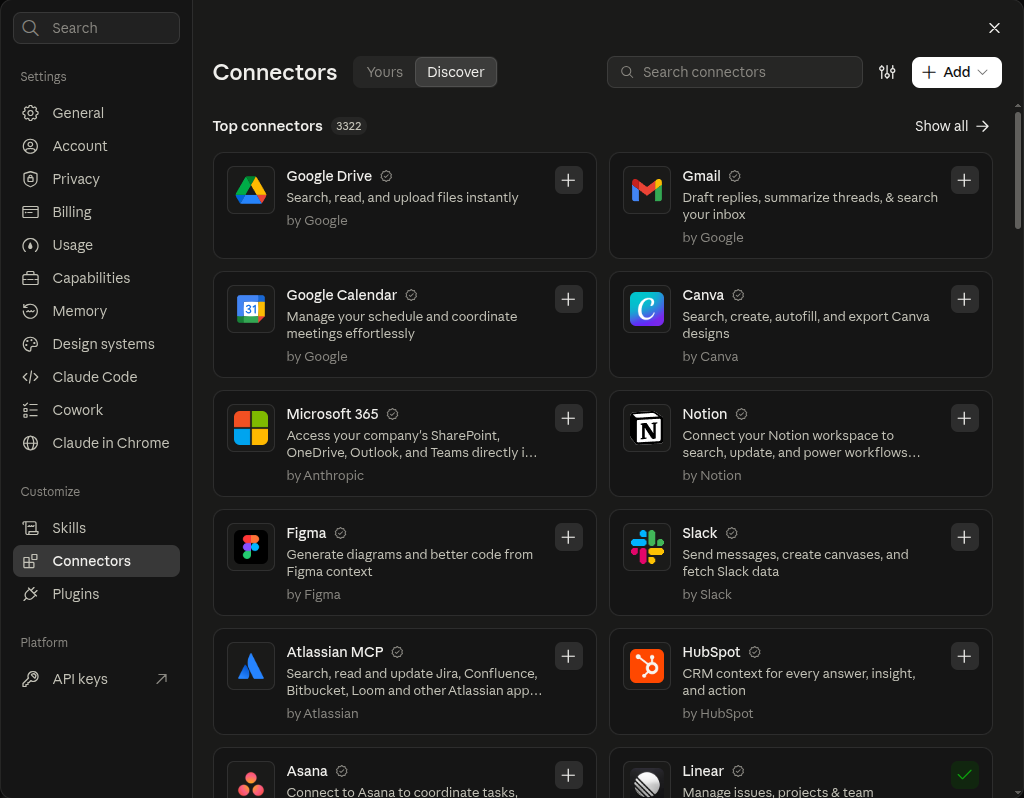Open Account settings
1024x798 pixels.
coord(96,146)
